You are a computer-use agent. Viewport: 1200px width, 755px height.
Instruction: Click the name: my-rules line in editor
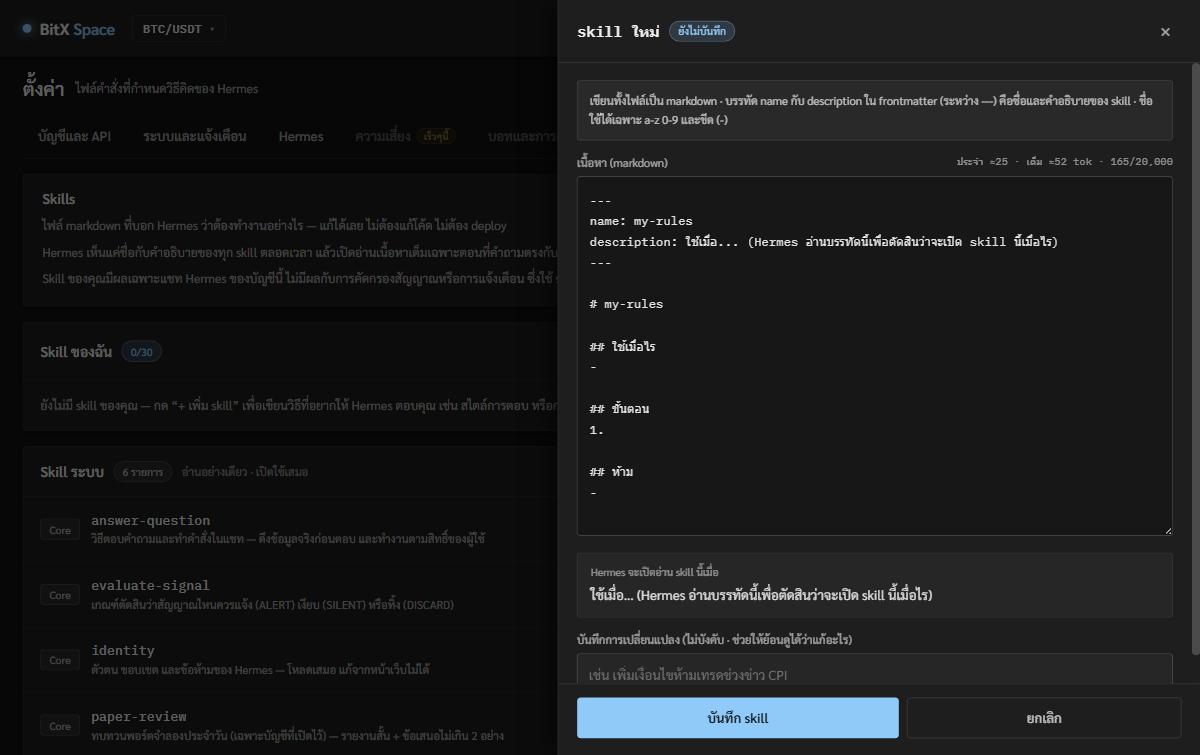(x=641, y=221)
